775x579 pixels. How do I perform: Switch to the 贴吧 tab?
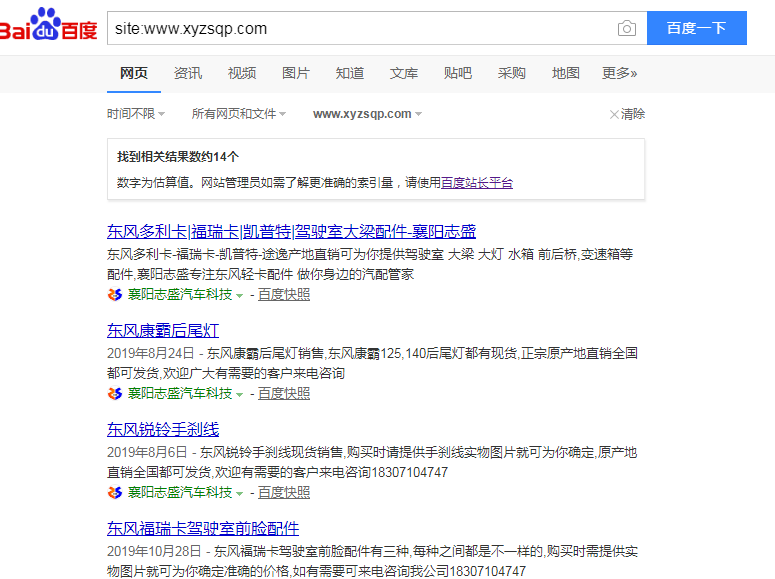458,73
